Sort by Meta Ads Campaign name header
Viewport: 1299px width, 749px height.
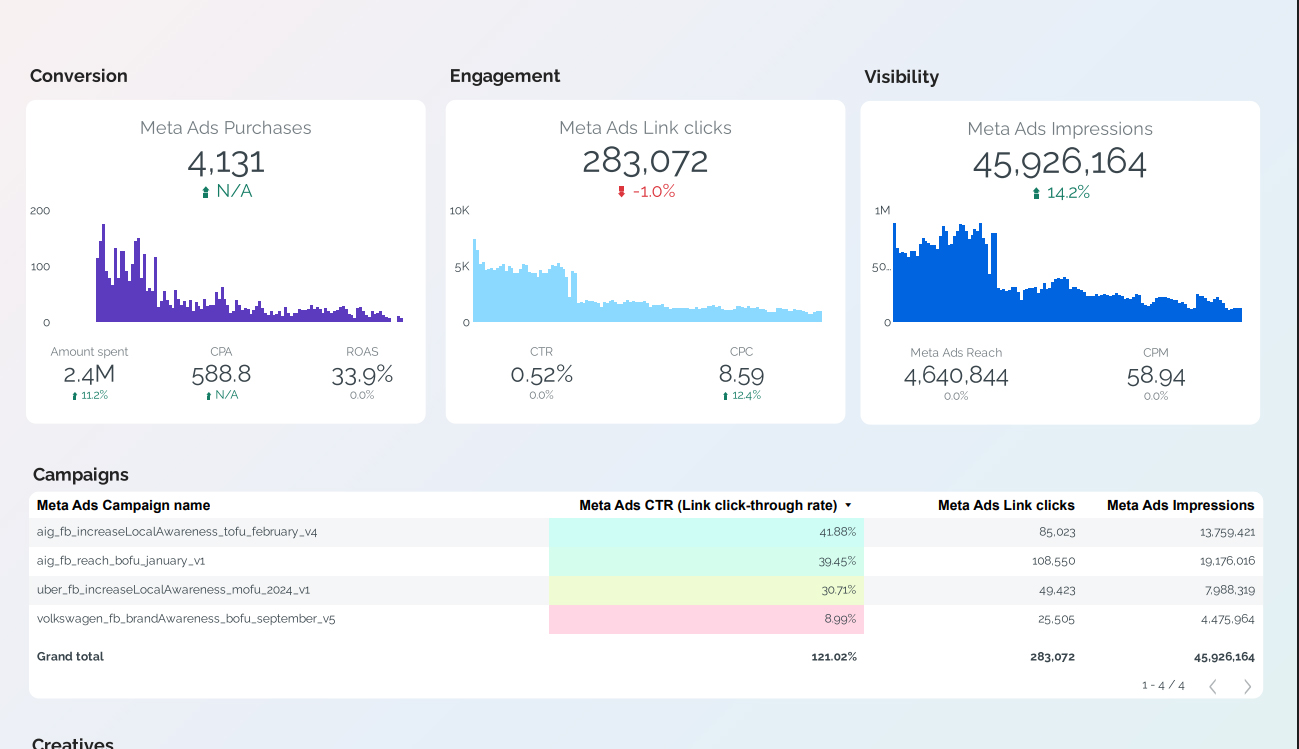[123, 505]
